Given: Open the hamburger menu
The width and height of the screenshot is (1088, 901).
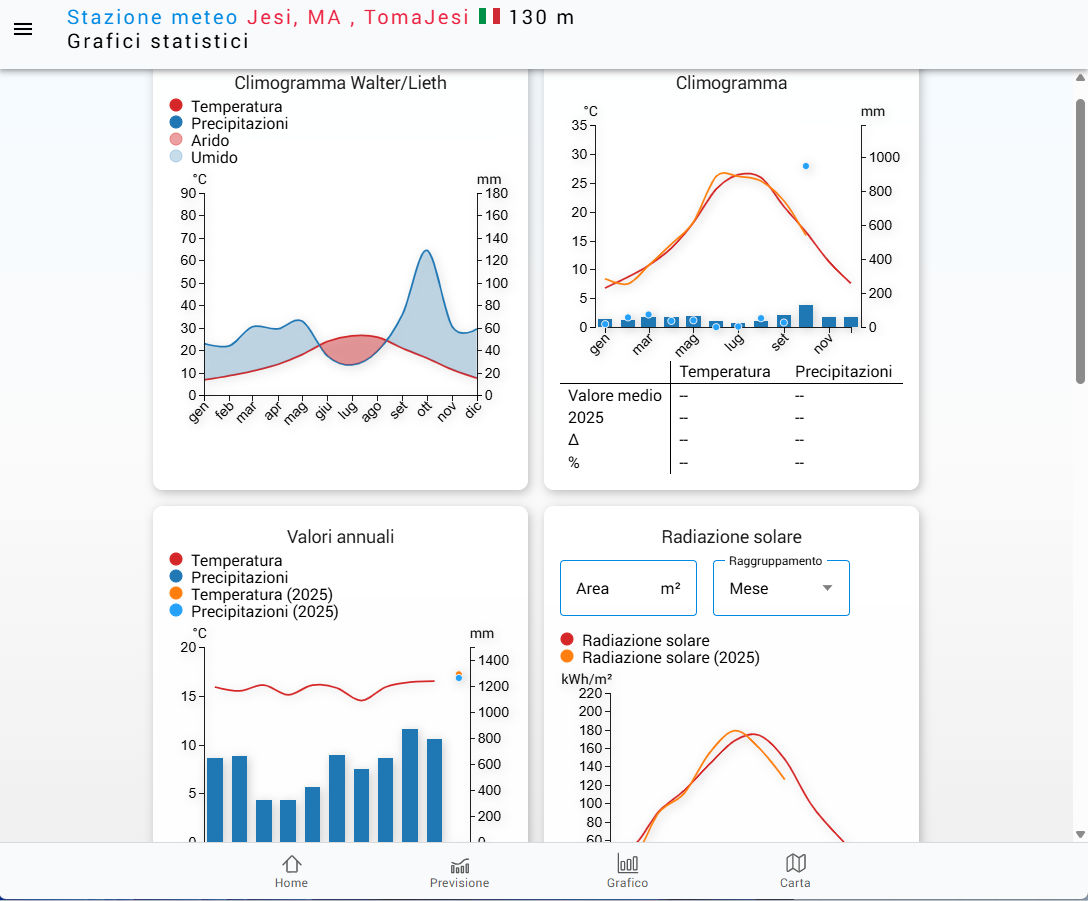Looking at the screenshot, I should tap(23, 29).
